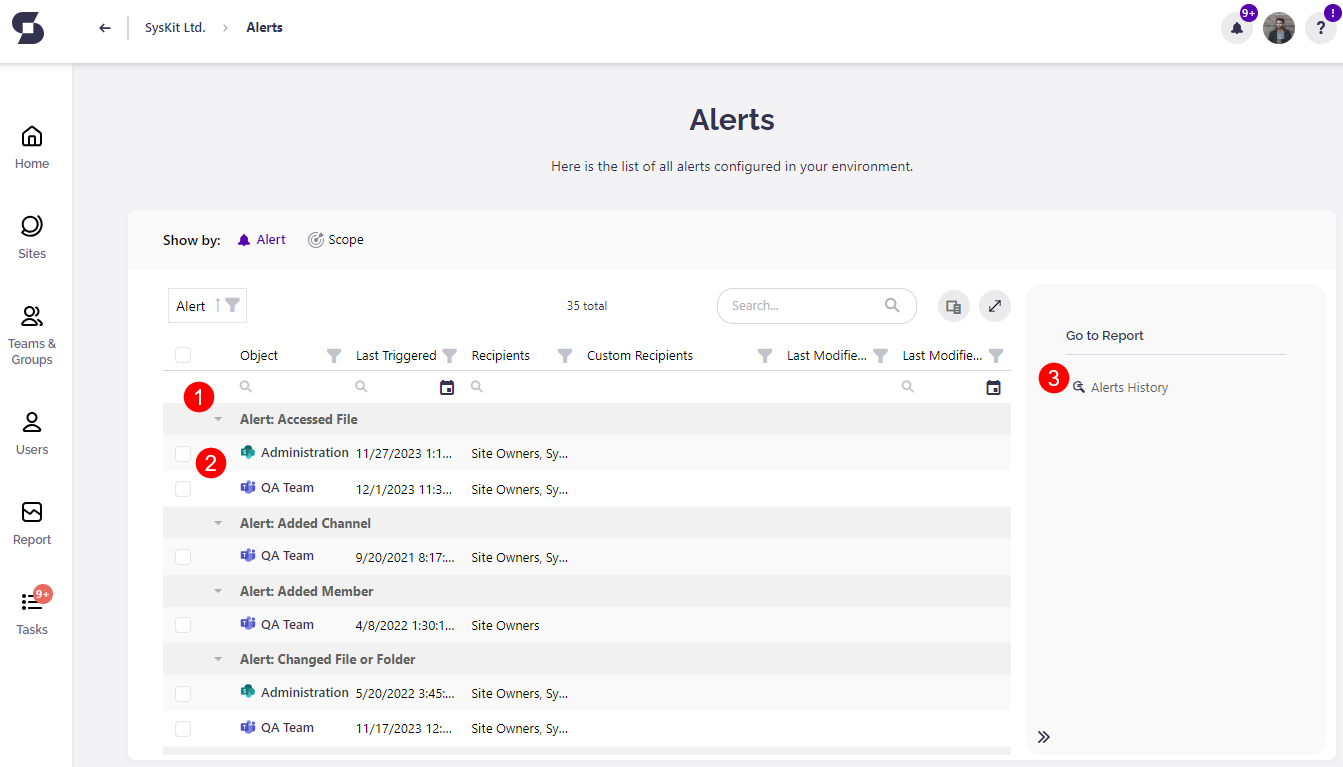
Task: Expand the grid to full screen view
Action: coord(994,306)
